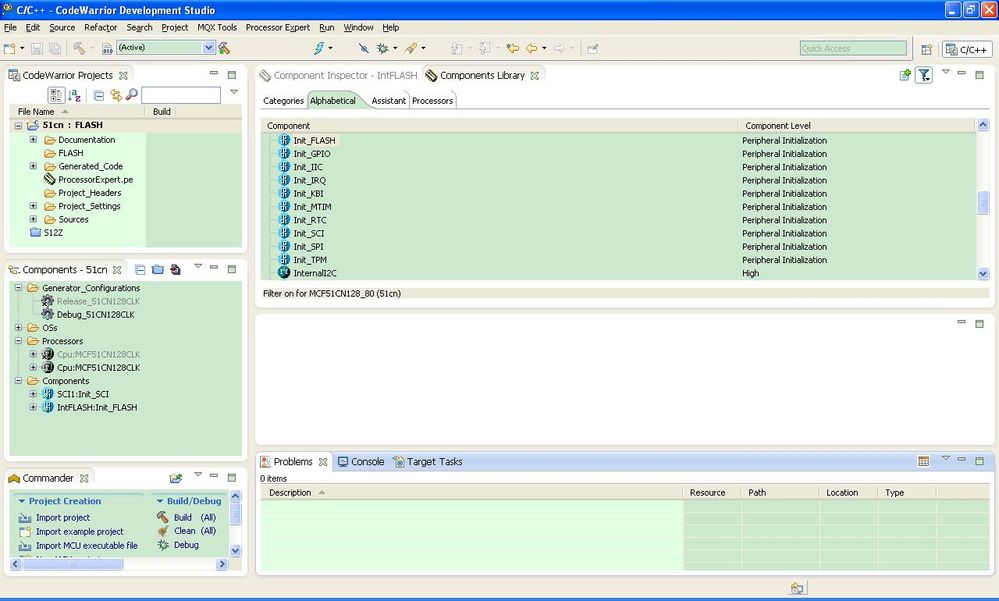This screenshot has height=601, width=999.
Task: Click the magnifier search icon in Projects panel
Action: pyautogui.click(x=132, y=95)
